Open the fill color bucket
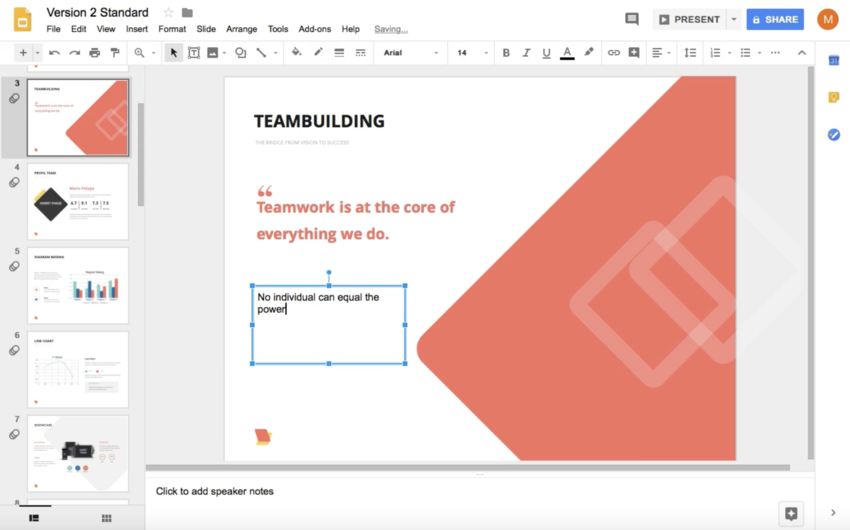 coord(296,52)
